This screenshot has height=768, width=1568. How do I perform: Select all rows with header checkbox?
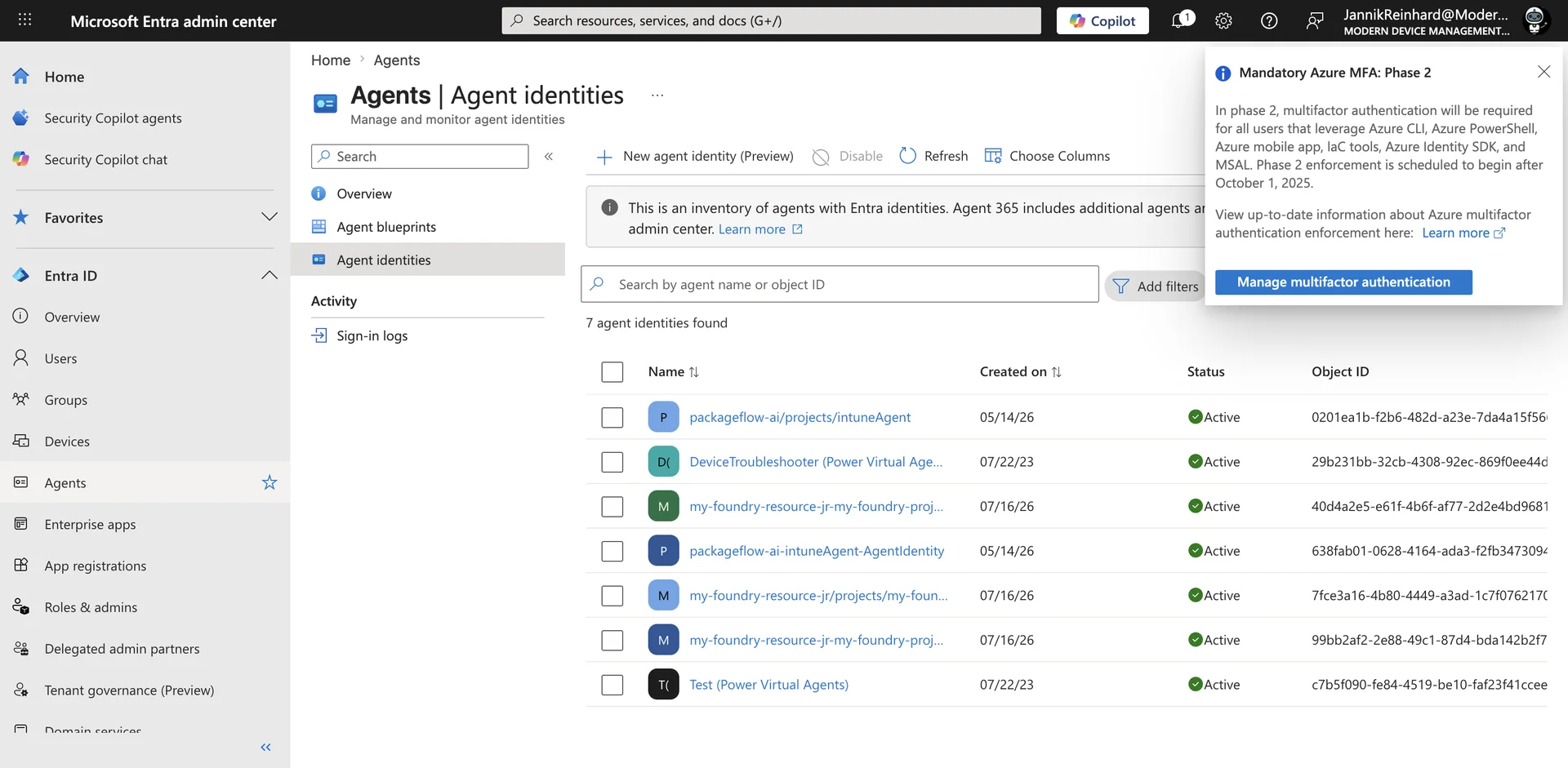click(x=612, y=372)
